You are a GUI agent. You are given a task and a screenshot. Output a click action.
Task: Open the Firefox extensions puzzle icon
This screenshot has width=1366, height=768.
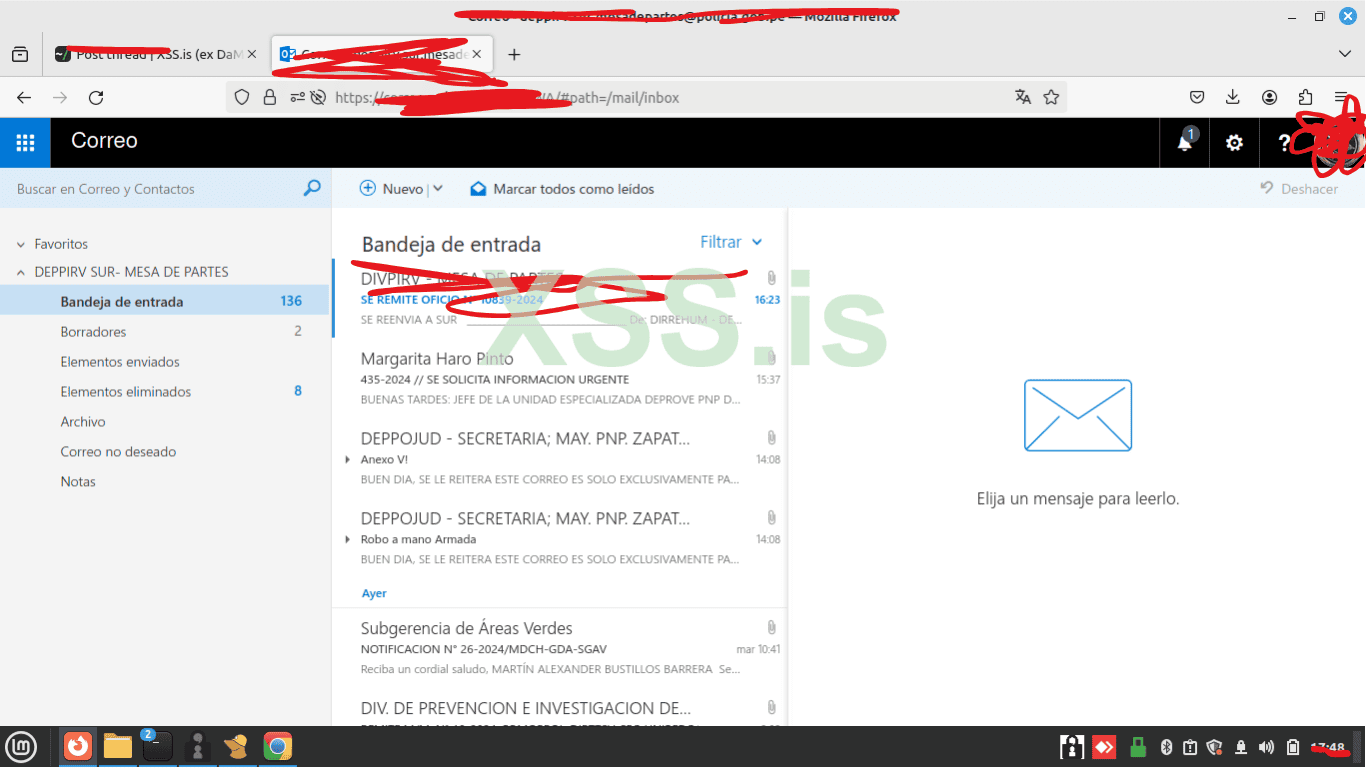tap(1305, 97)
